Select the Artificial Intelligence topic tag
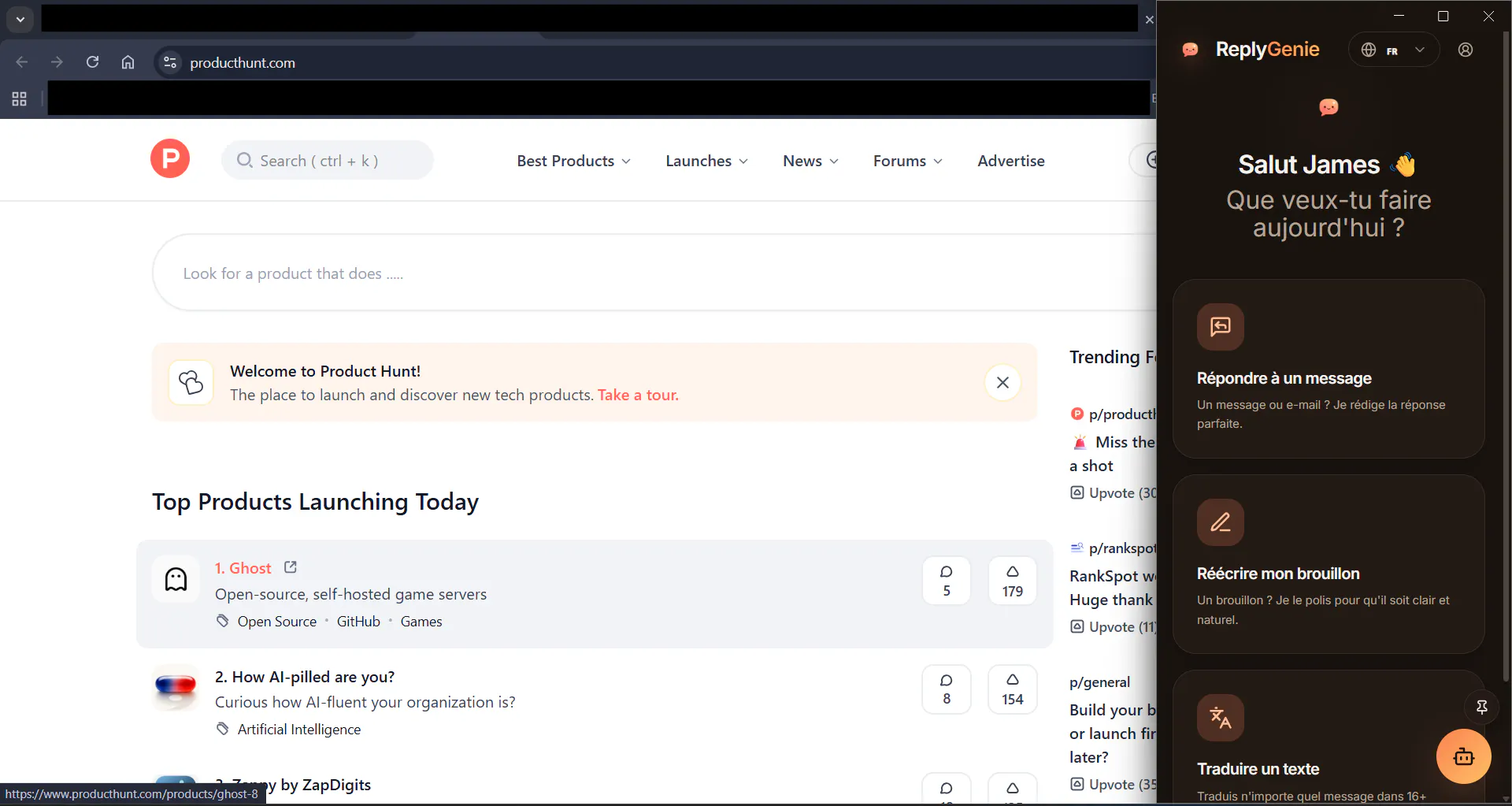The width and height of the screenshot is (1512, 806). click(299, 730)
